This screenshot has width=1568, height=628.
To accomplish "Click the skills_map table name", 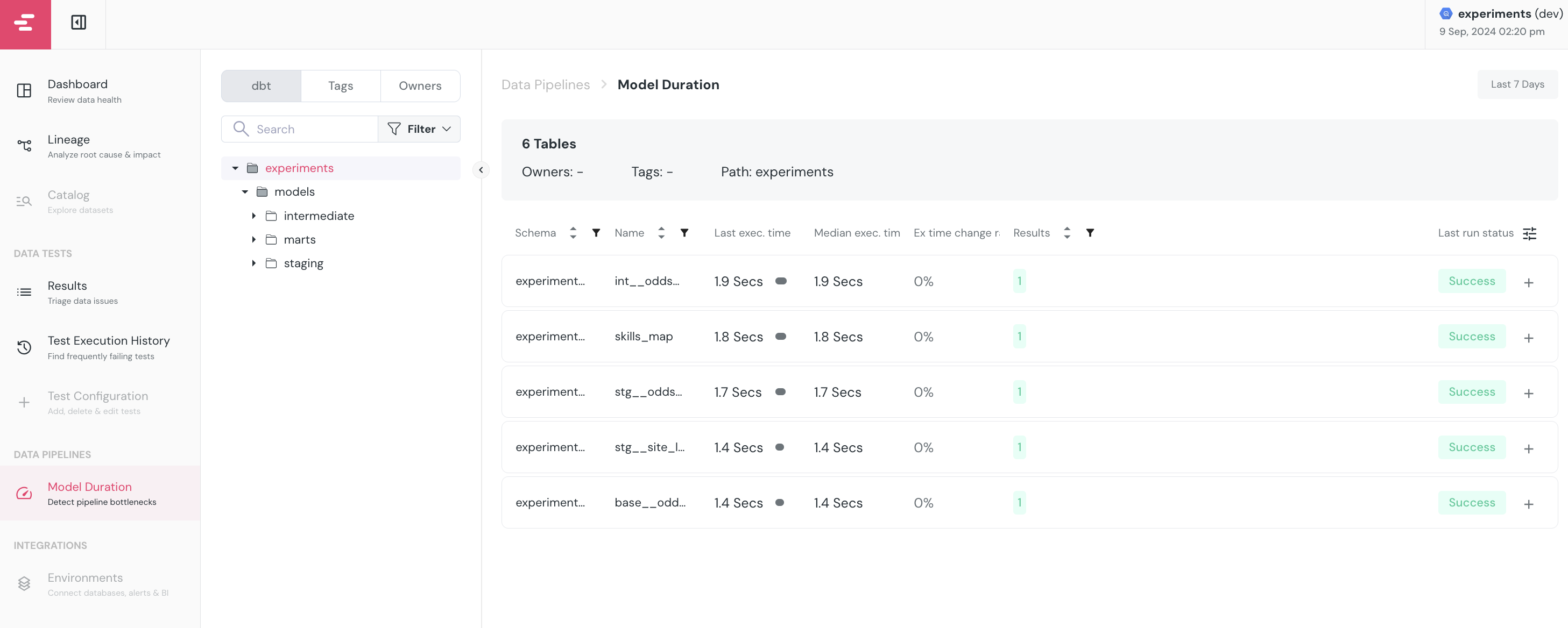I will pyautogui.click(x=644, y=336).
